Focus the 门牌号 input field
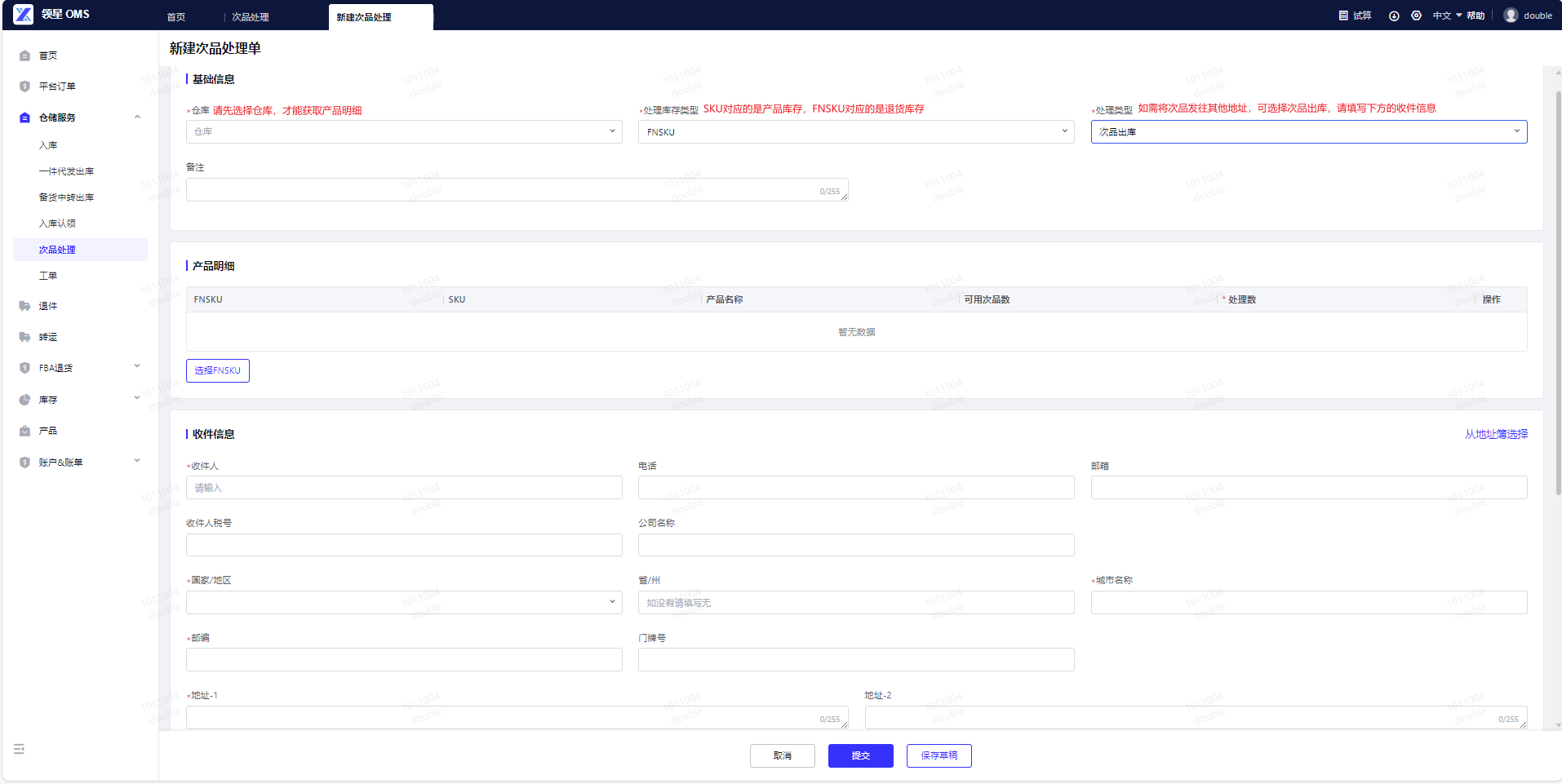Viewport: 1562px width, 784px height. pos(856,659)
